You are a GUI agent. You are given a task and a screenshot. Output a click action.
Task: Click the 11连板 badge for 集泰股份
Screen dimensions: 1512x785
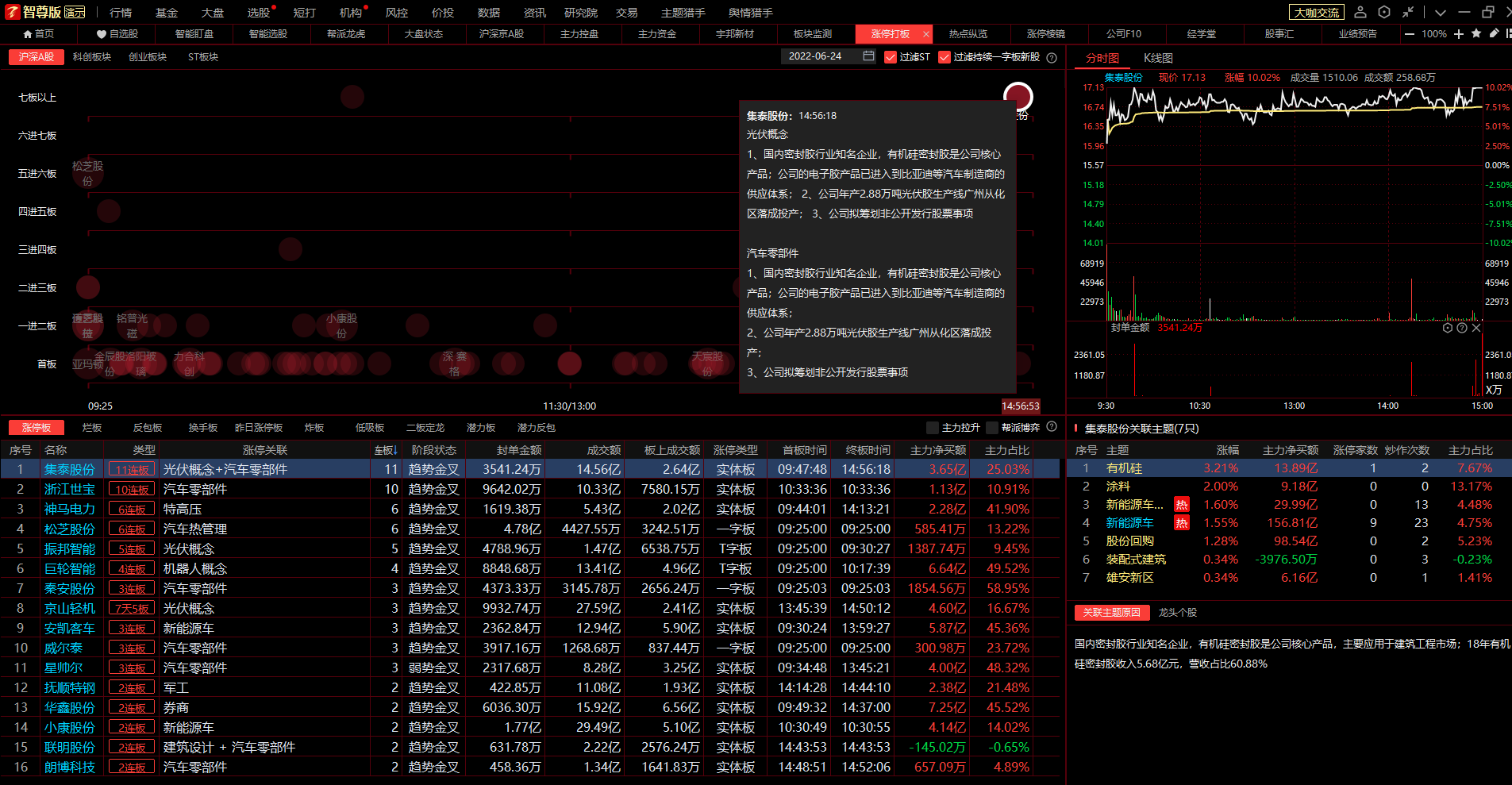[132, 470]
